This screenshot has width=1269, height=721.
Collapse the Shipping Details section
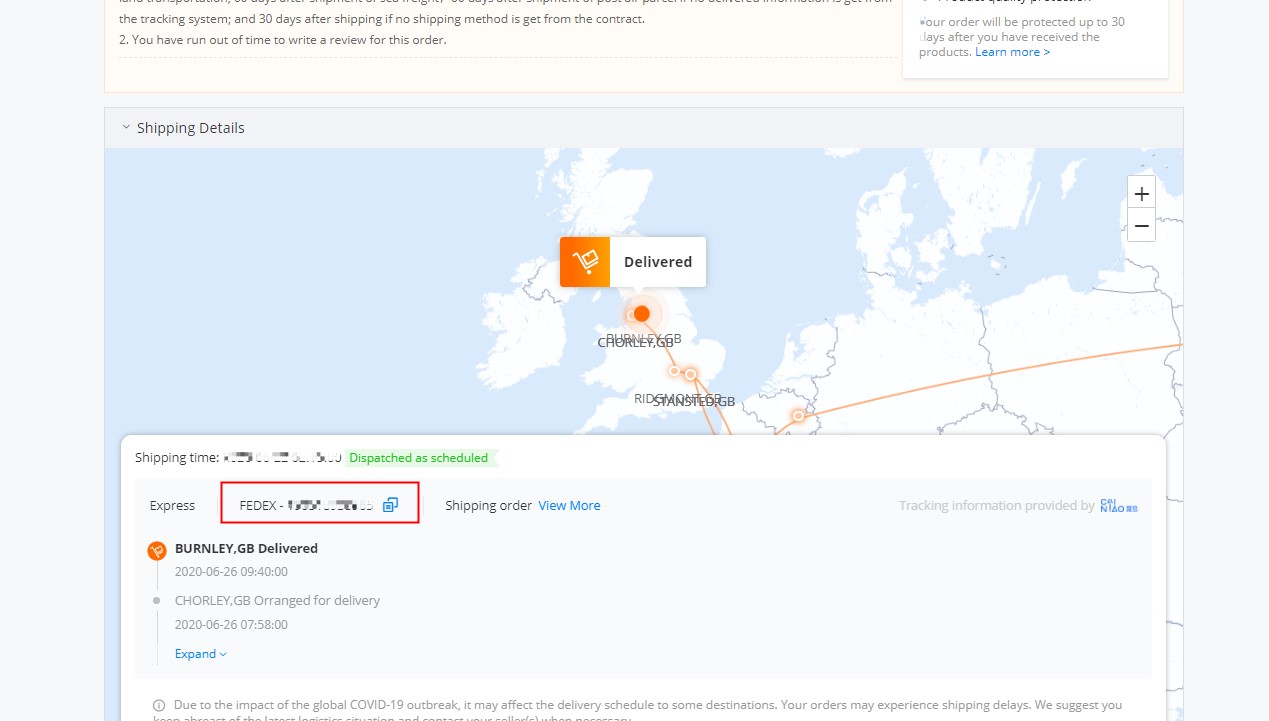[x=126, y=128]
